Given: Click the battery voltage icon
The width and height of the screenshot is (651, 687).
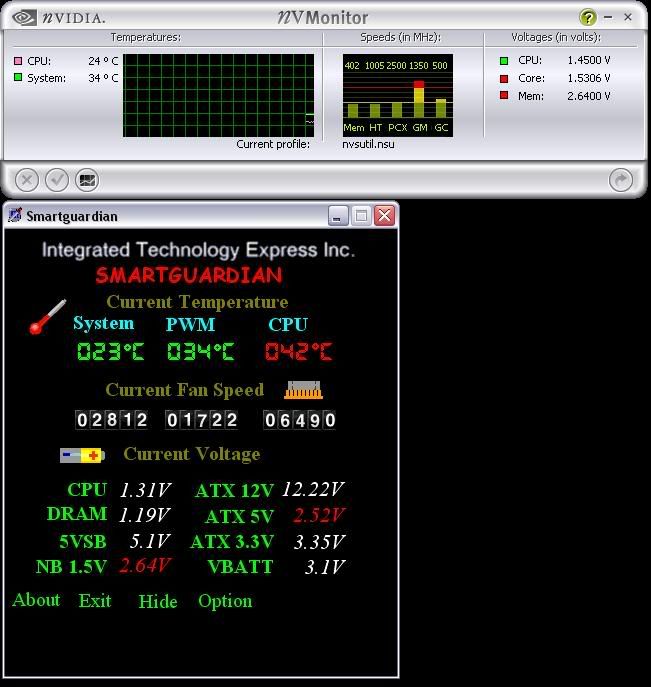Looking at the screenshot, I should pyautogui.click(x=82, y=455).
